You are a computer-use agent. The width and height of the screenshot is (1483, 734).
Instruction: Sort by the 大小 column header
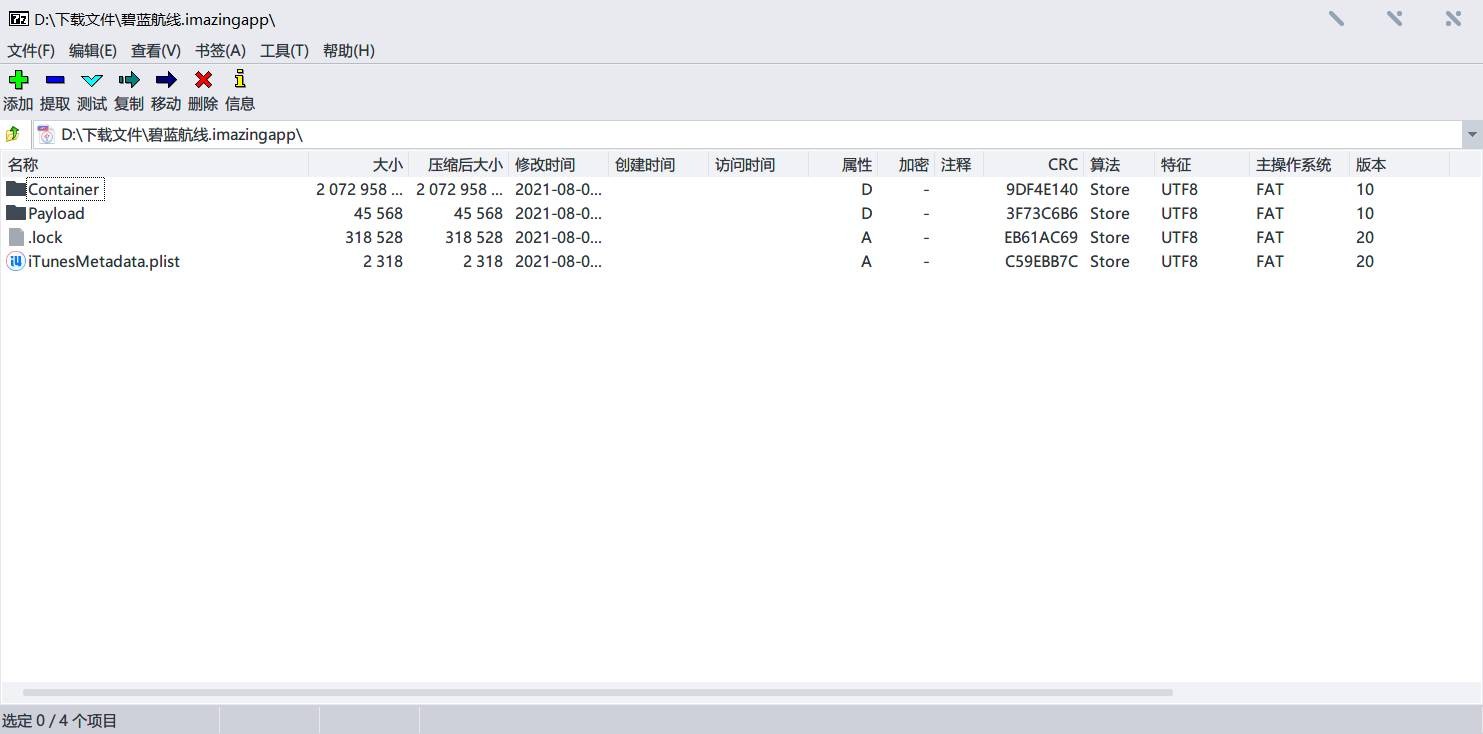tap(387, 165)
